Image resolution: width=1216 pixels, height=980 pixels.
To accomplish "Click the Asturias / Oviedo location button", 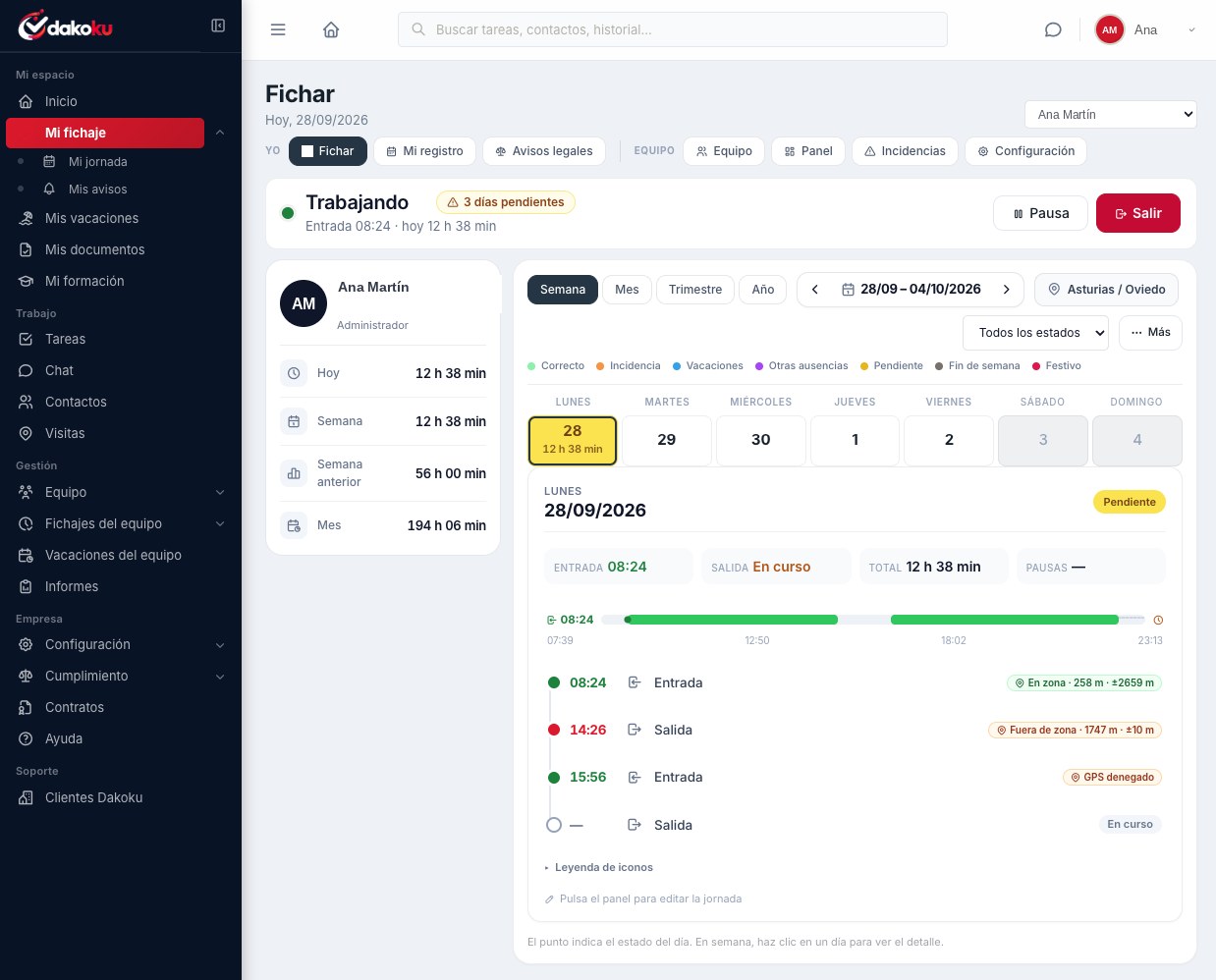I will click(x=1106, y=290).
